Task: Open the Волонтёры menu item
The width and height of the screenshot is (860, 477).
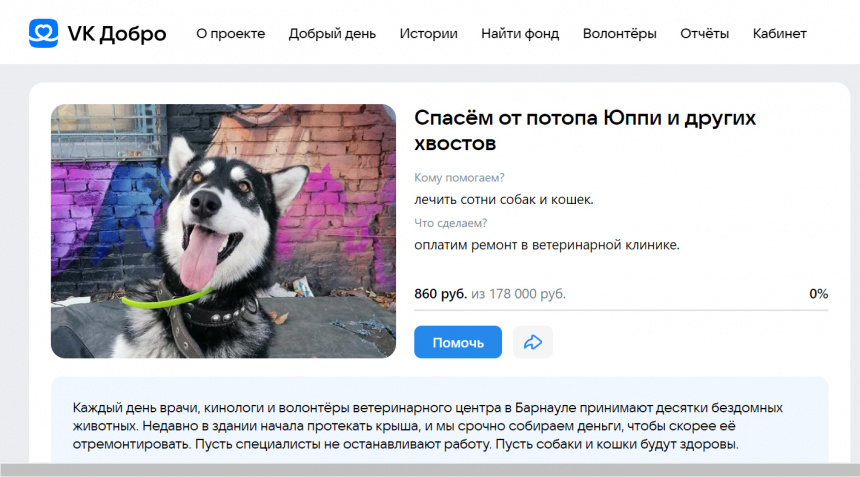Action: (619, 33)
